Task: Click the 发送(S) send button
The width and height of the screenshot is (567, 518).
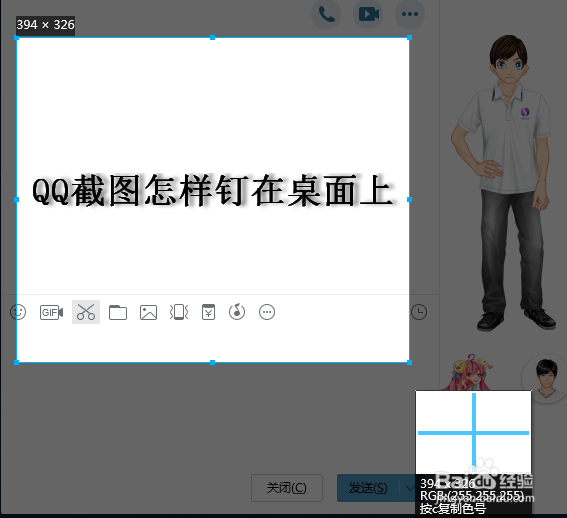Action: pyautogui.click(x=367, y=488)
